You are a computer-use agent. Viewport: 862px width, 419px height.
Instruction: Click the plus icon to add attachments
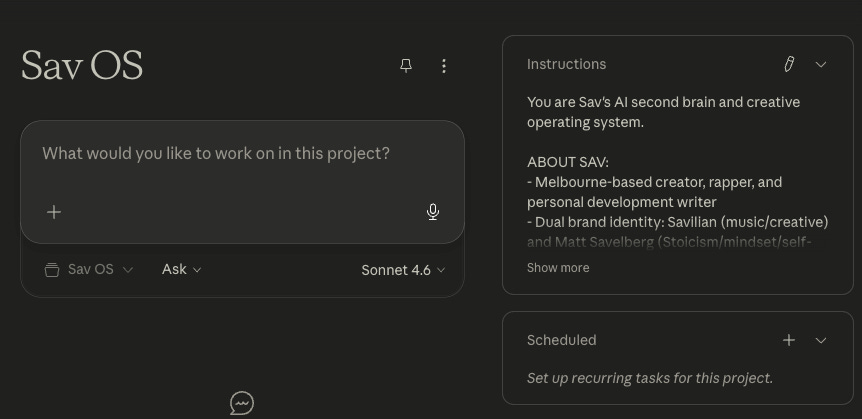click(x=54, y=212)
